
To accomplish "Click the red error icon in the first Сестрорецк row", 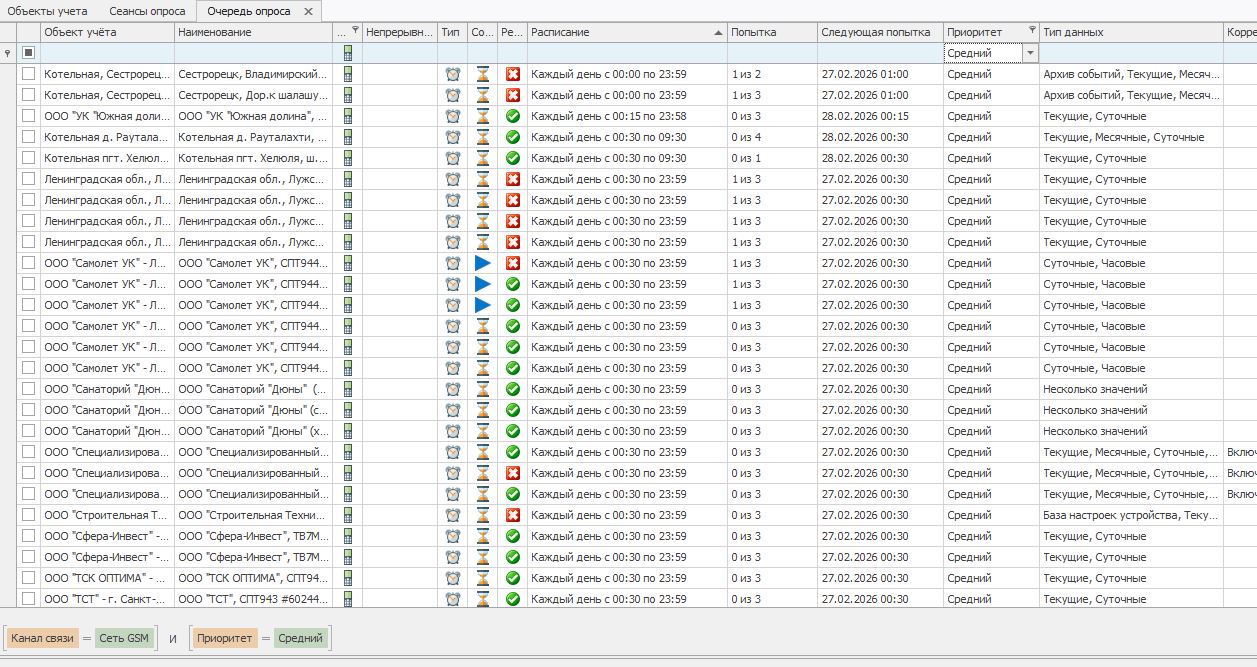I will coord(513,74).
